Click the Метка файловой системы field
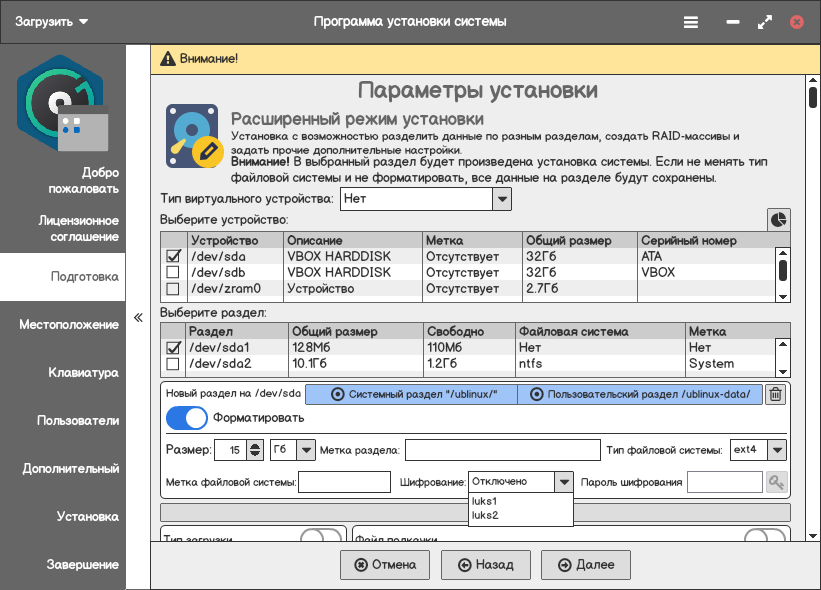Viewport: 821px width, 590px height. click(x=345, y=482)
